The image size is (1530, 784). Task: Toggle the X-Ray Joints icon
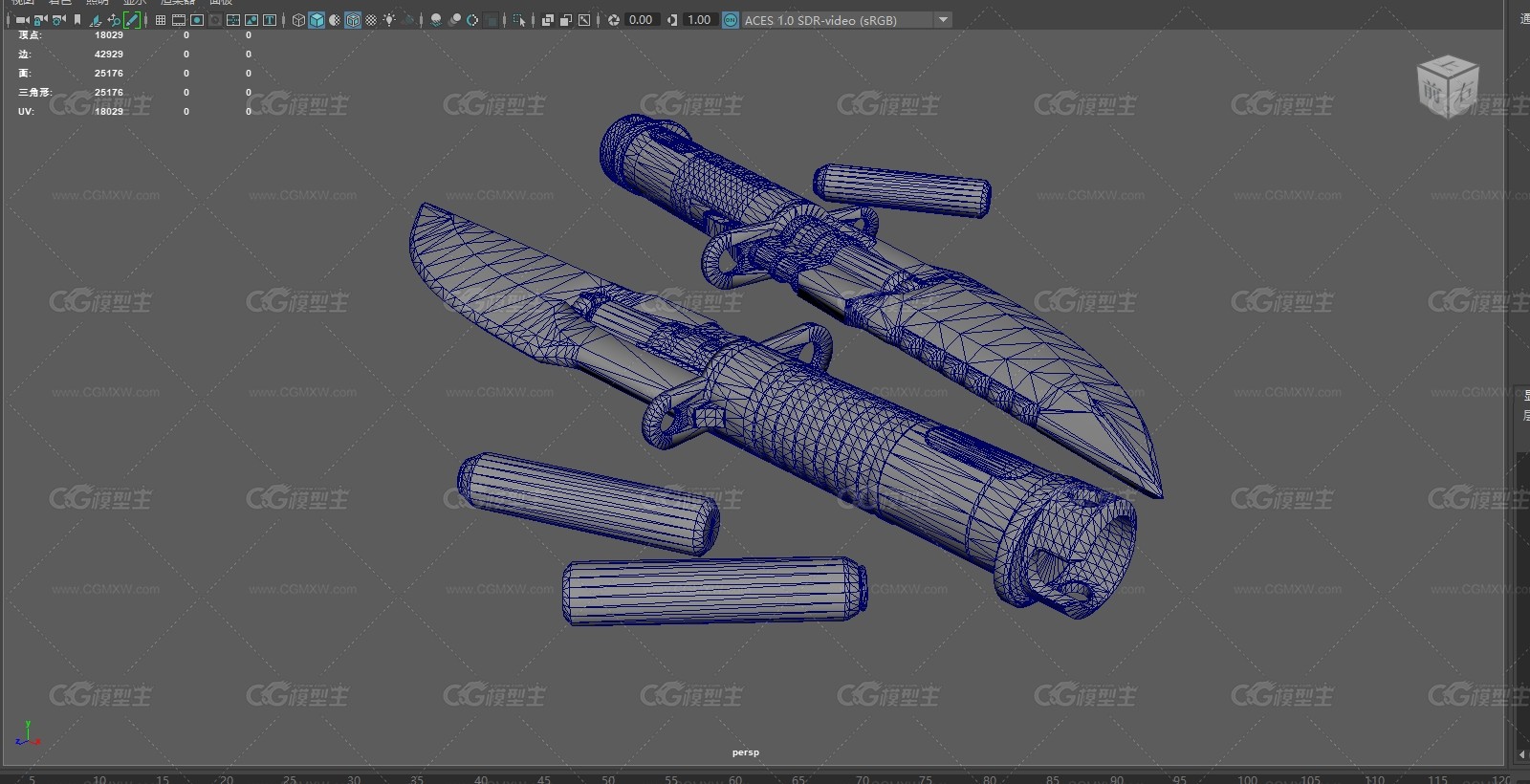click(x=584, y=20)
